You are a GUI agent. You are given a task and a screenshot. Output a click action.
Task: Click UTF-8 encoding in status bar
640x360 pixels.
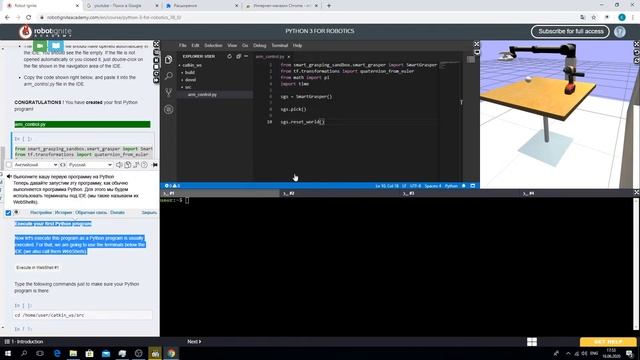coord(415,186)
